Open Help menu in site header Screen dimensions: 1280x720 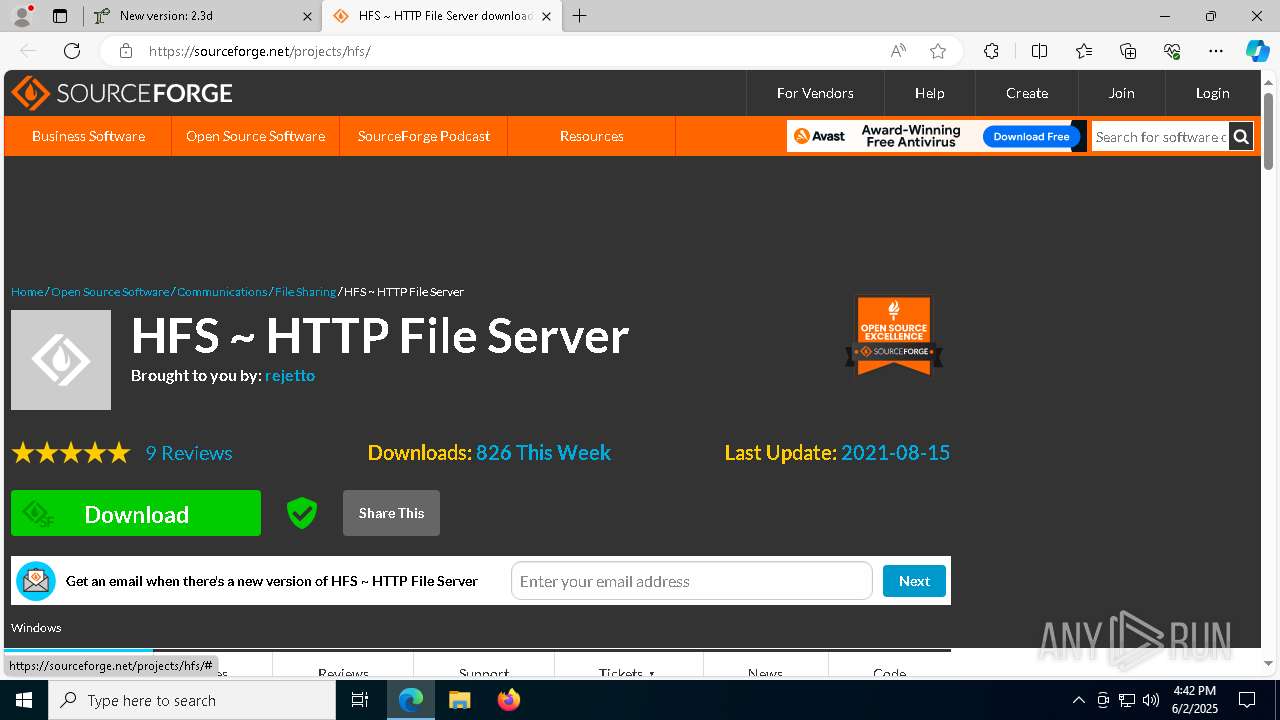coord(929,93)
